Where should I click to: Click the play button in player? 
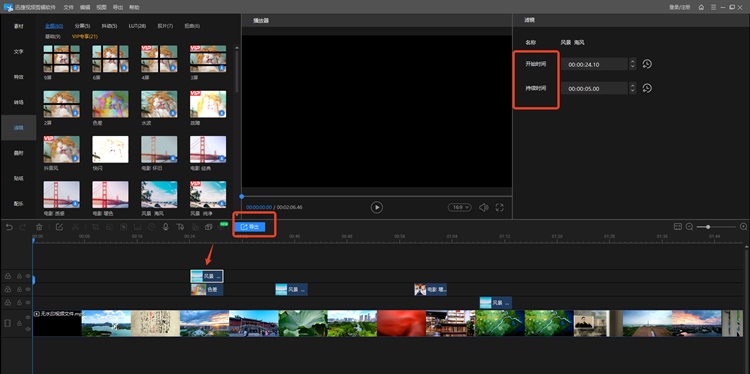click(377, 207)
